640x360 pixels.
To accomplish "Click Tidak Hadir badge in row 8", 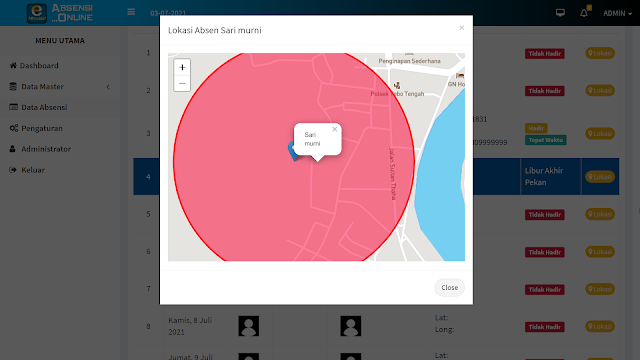I will click(x=544, y=327).
